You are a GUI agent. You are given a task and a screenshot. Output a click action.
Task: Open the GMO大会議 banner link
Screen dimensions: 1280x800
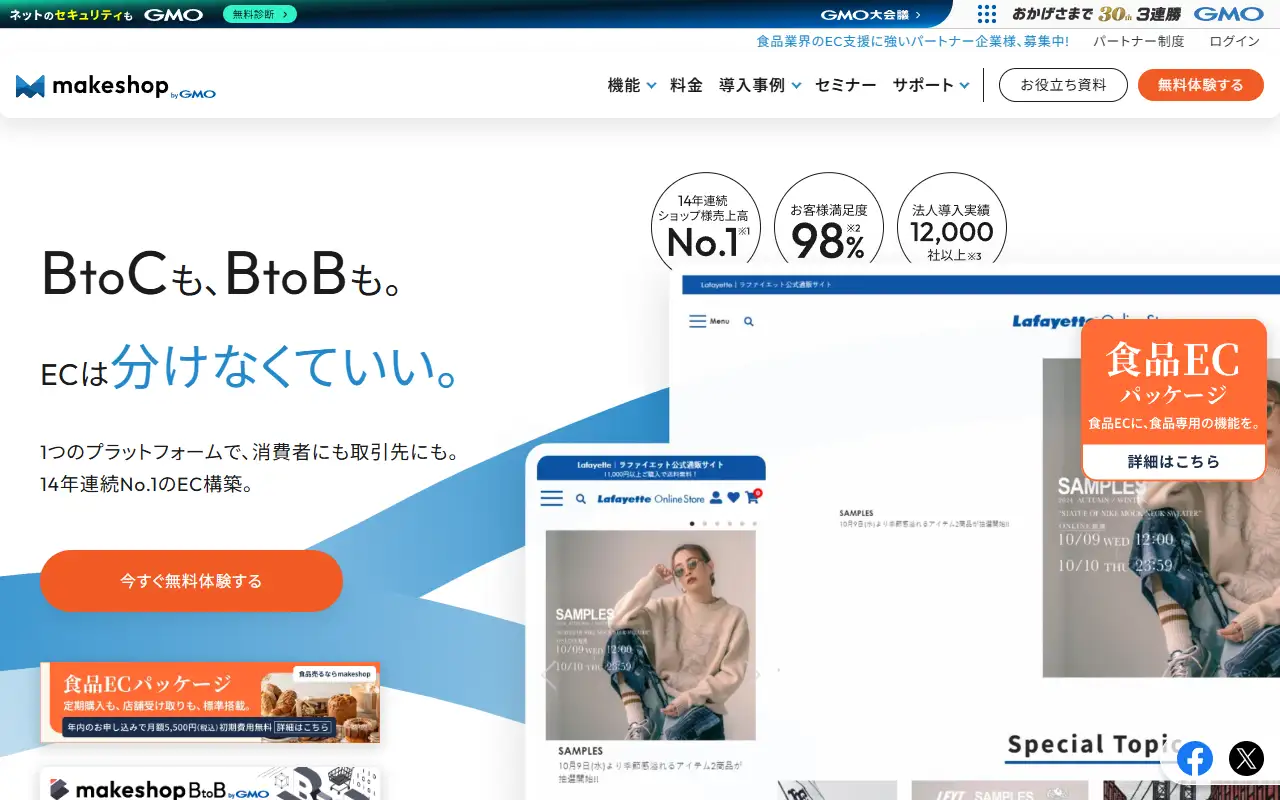coord(870,14)
